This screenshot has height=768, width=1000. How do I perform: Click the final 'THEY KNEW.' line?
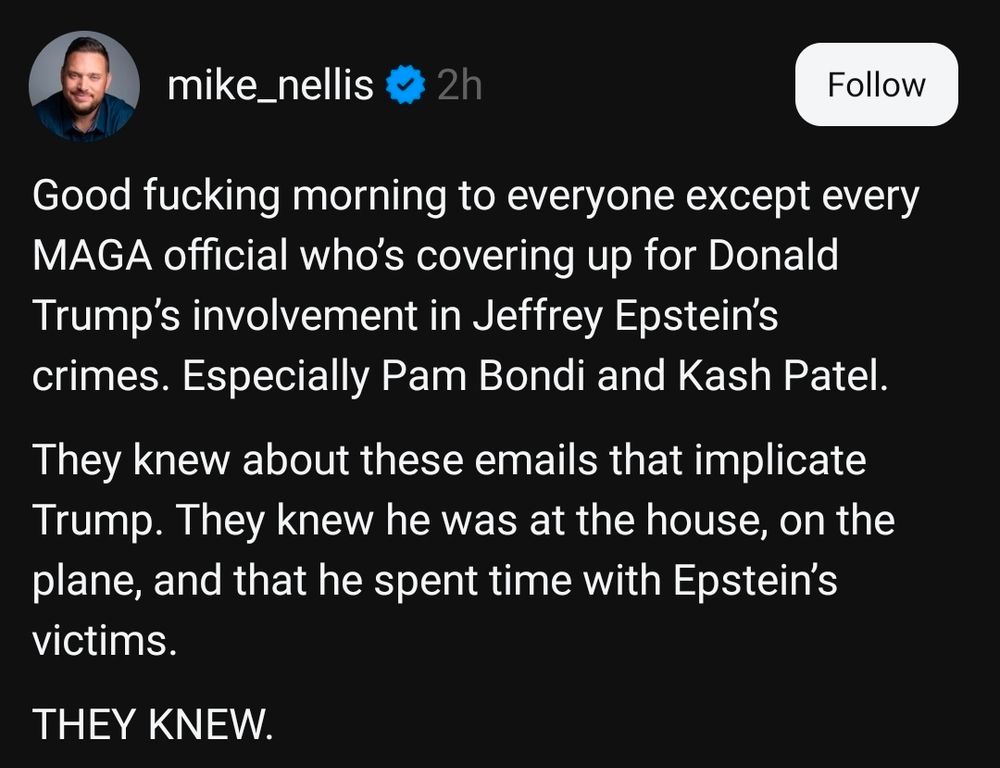[152, 723]
